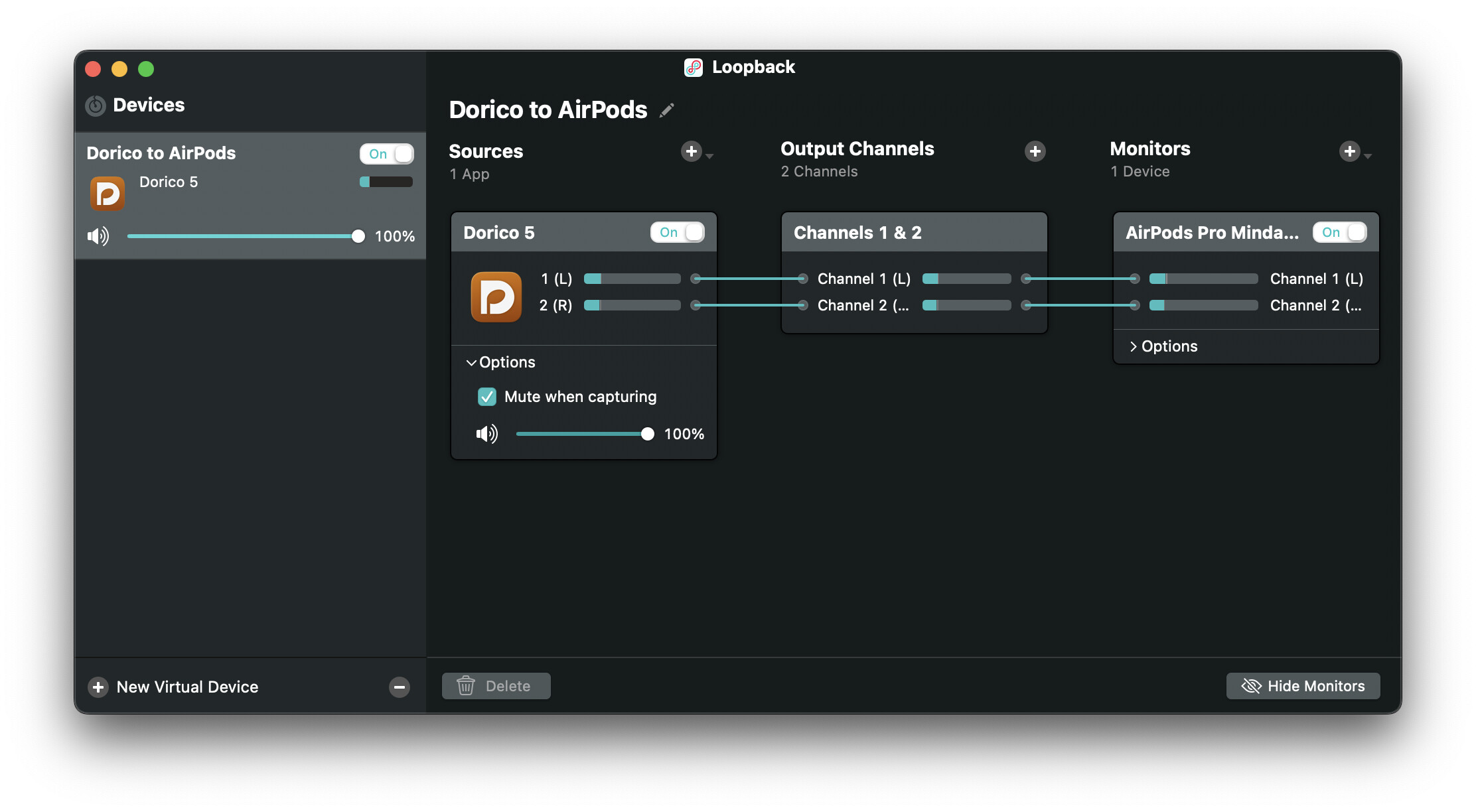Click the pencil icon to rename the device
Viewport: 1476px width, 812px height.
click(667, 110)
